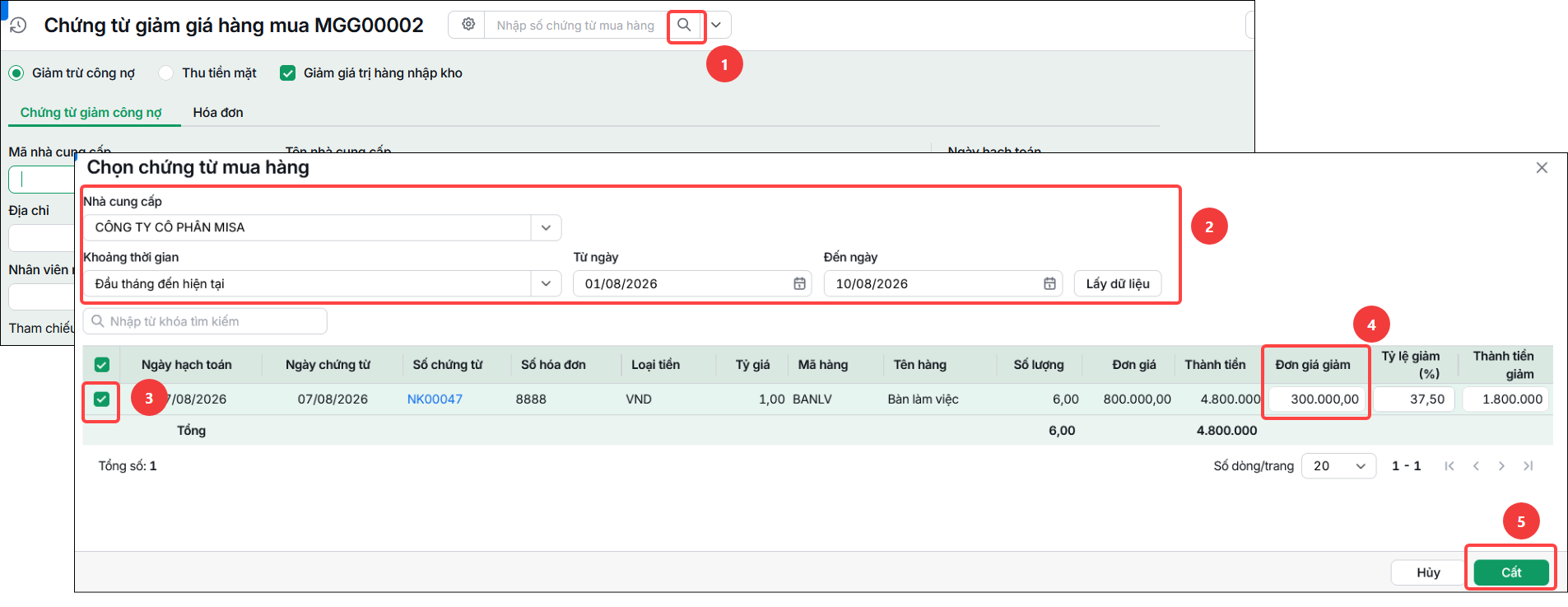The height and width of the screenshot is (607, 1568).
Task: Go to the previous page of results
Action: point(1476,466)
